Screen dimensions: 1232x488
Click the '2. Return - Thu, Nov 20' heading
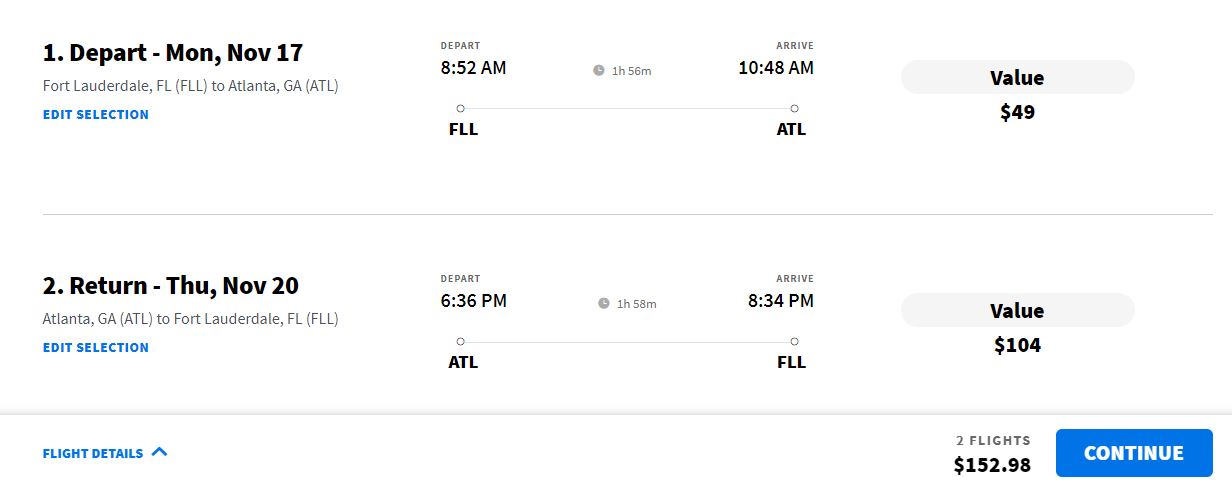[171, 285]
